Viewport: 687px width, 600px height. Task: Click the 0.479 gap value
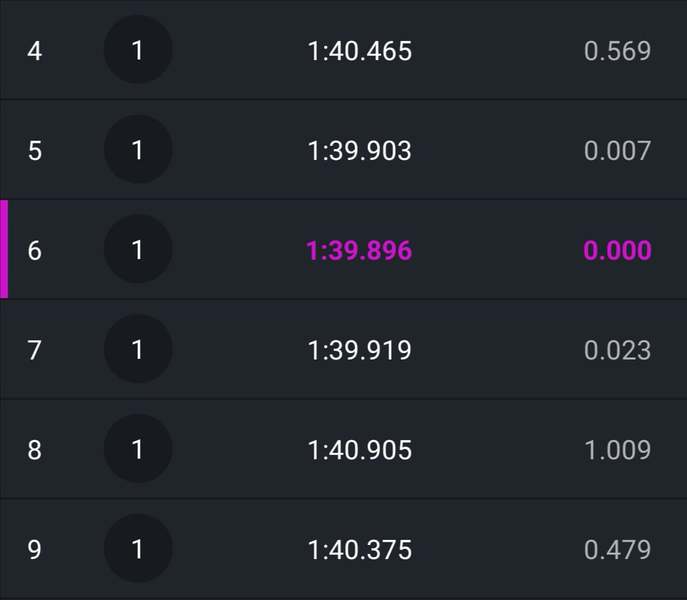click(x=617, y=551)
